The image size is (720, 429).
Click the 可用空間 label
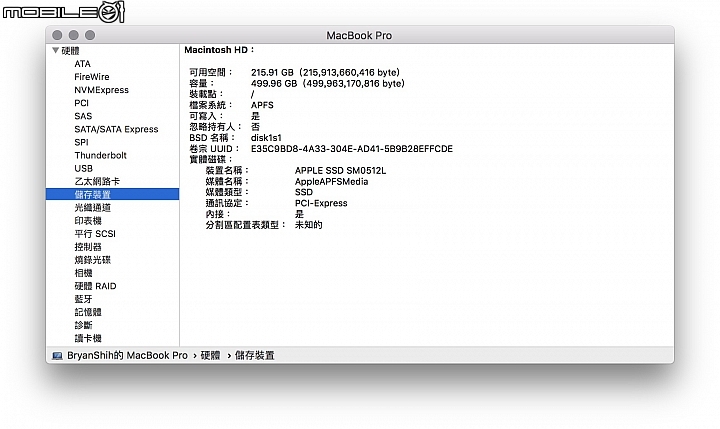click(x=211, y=73)
